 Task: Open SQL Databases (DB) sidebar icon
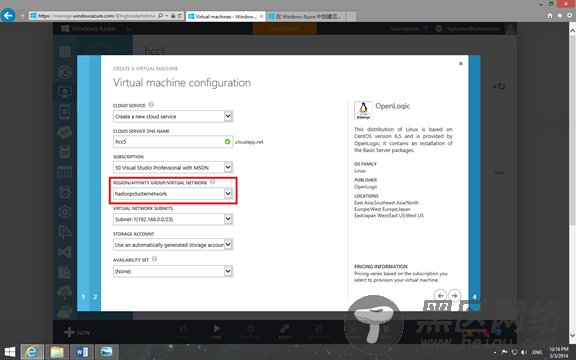pyautogui.click(x=65, y=152)
